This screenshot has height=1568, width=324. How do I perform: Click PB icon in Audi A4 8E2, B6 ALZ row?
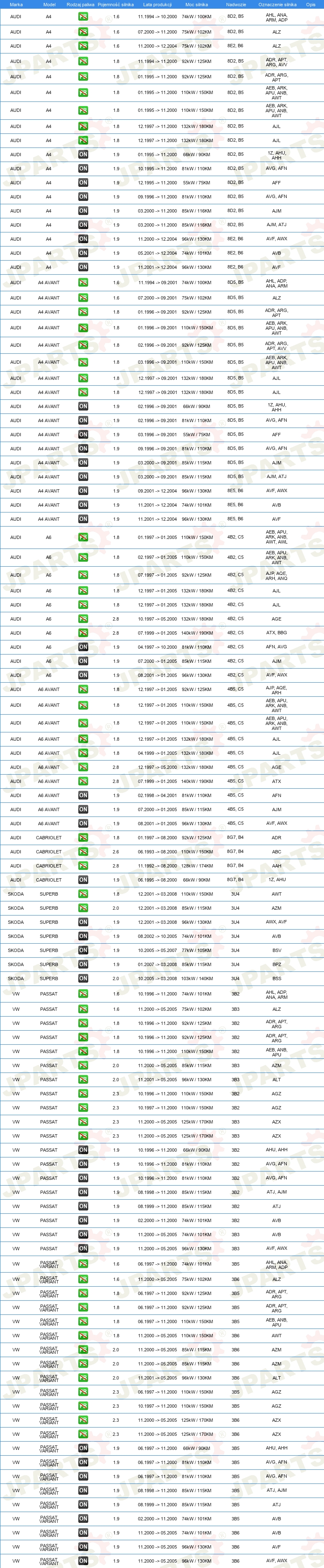click(x=83, y=46)
